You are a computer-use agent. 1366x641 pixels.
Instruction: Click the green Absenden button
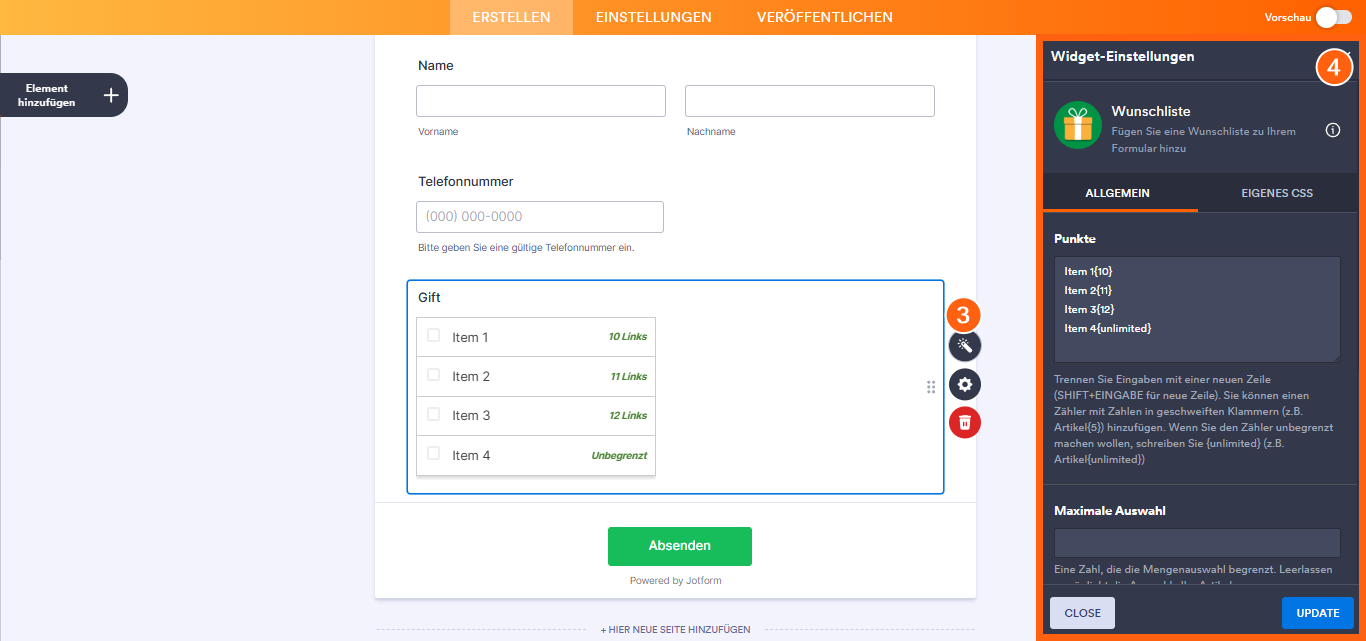(680, 546)
